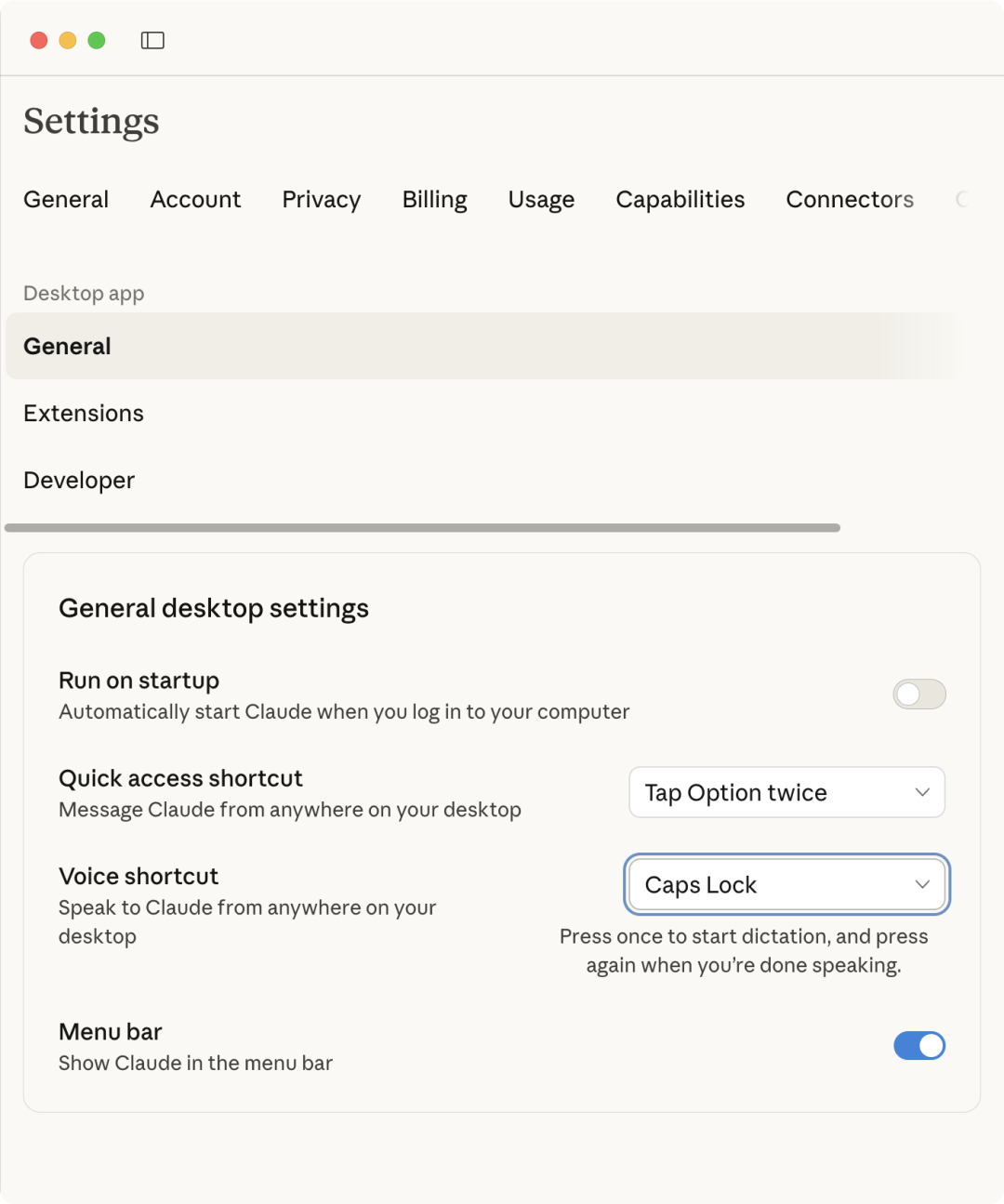Viewport: 1004px width, 1204px height.
Task: Open the Connectors tab
Action: (x=849, y=200)
